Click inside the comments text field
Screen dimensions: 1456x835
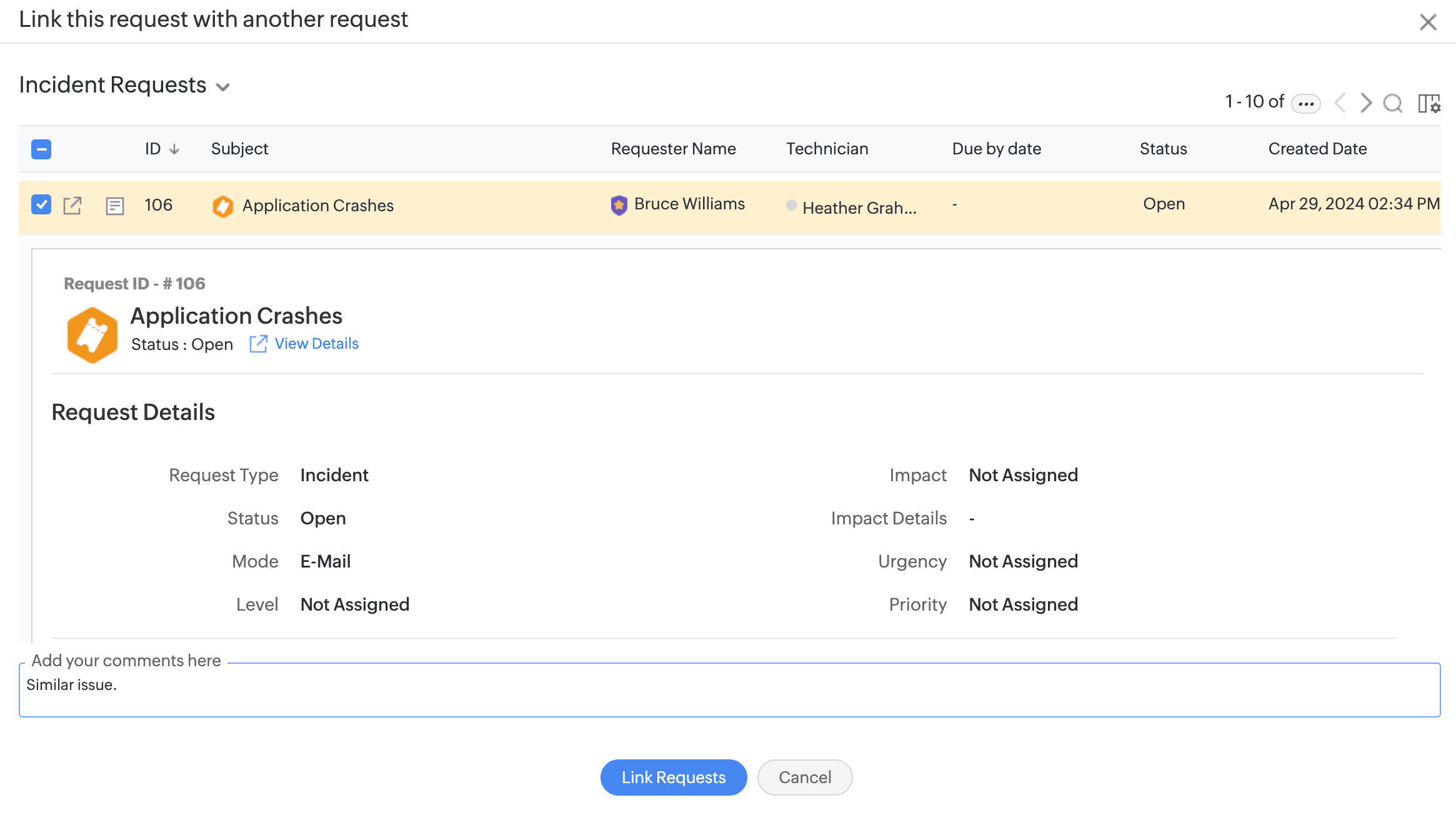729,691
